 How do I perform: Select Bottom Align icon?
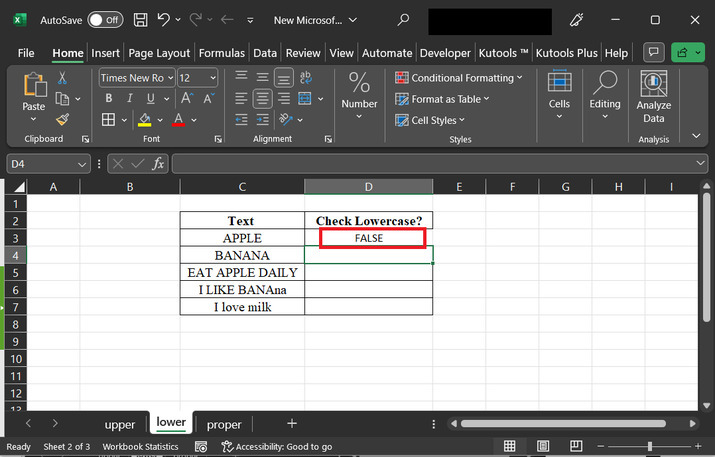pyautogui.click(x=284, y=78)
